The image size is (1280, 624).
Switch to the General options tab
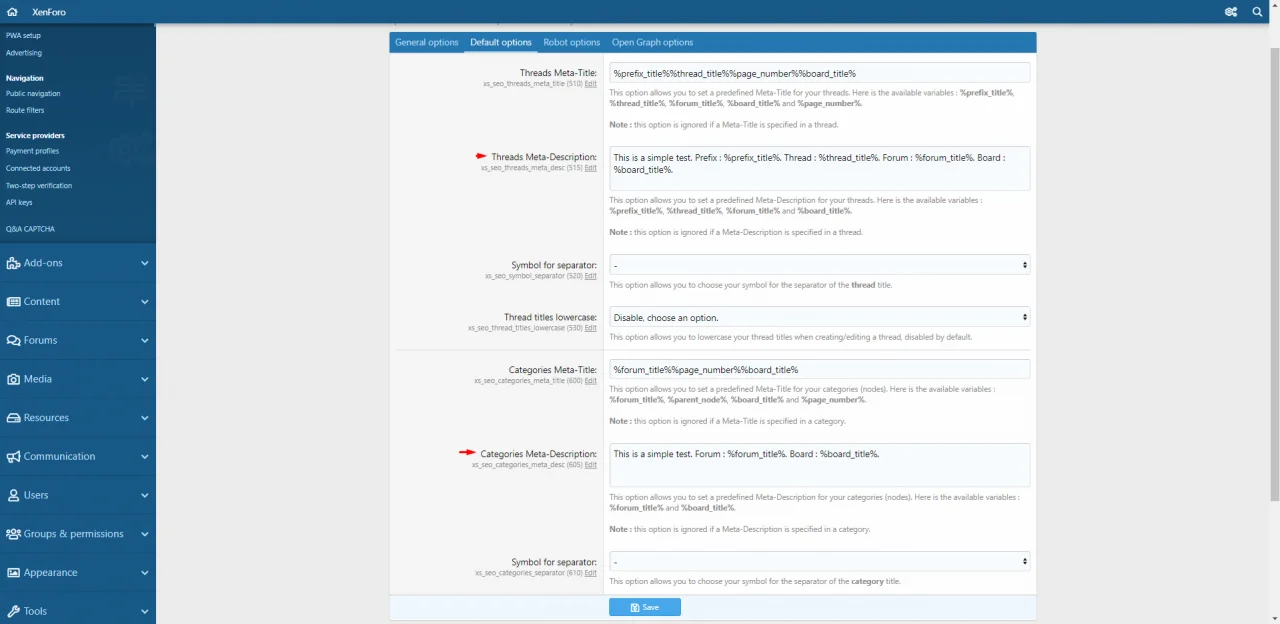point(426,42)
